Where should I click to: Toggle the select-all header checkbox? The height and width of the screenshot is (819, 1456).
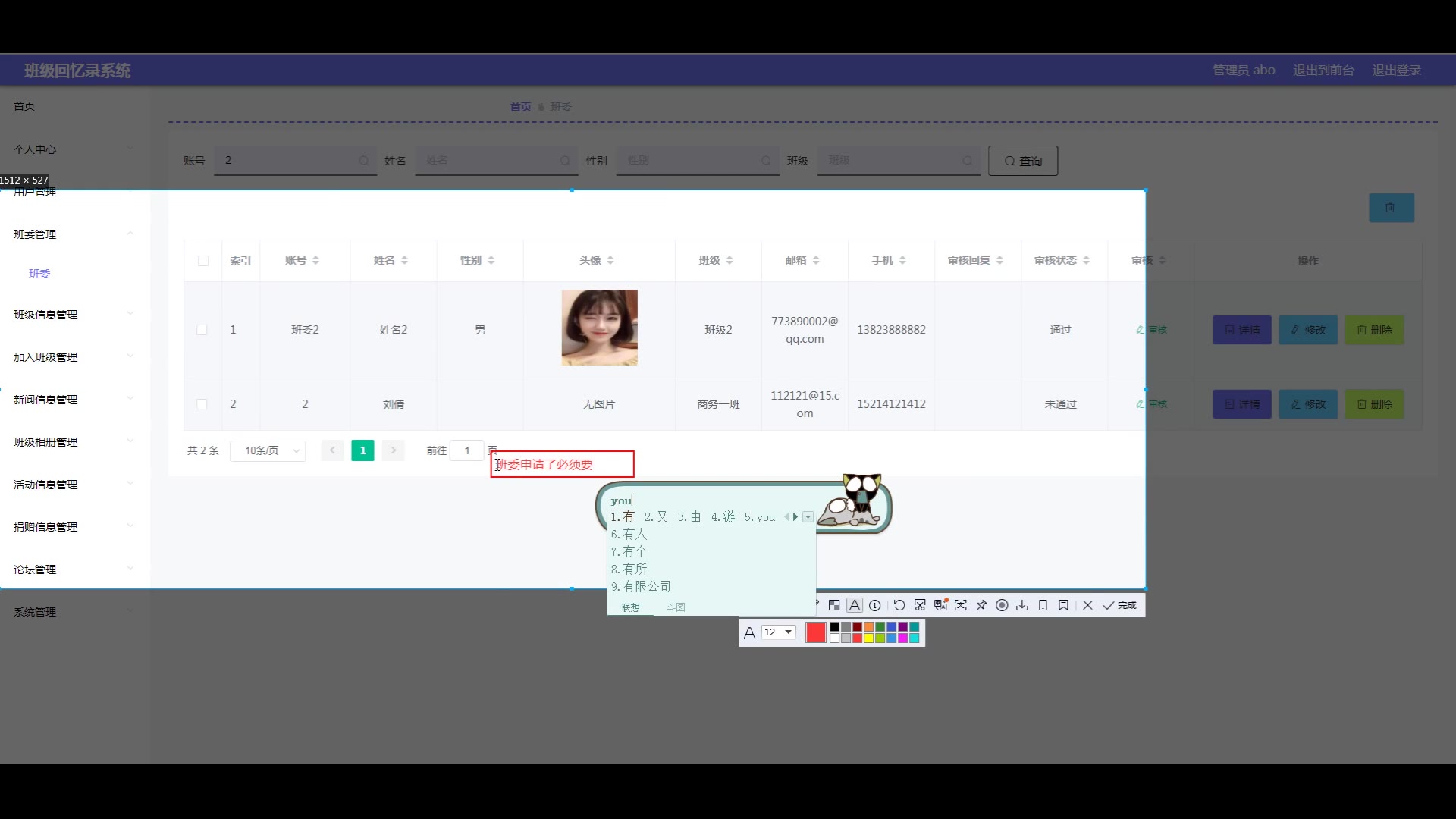(203, 261)
